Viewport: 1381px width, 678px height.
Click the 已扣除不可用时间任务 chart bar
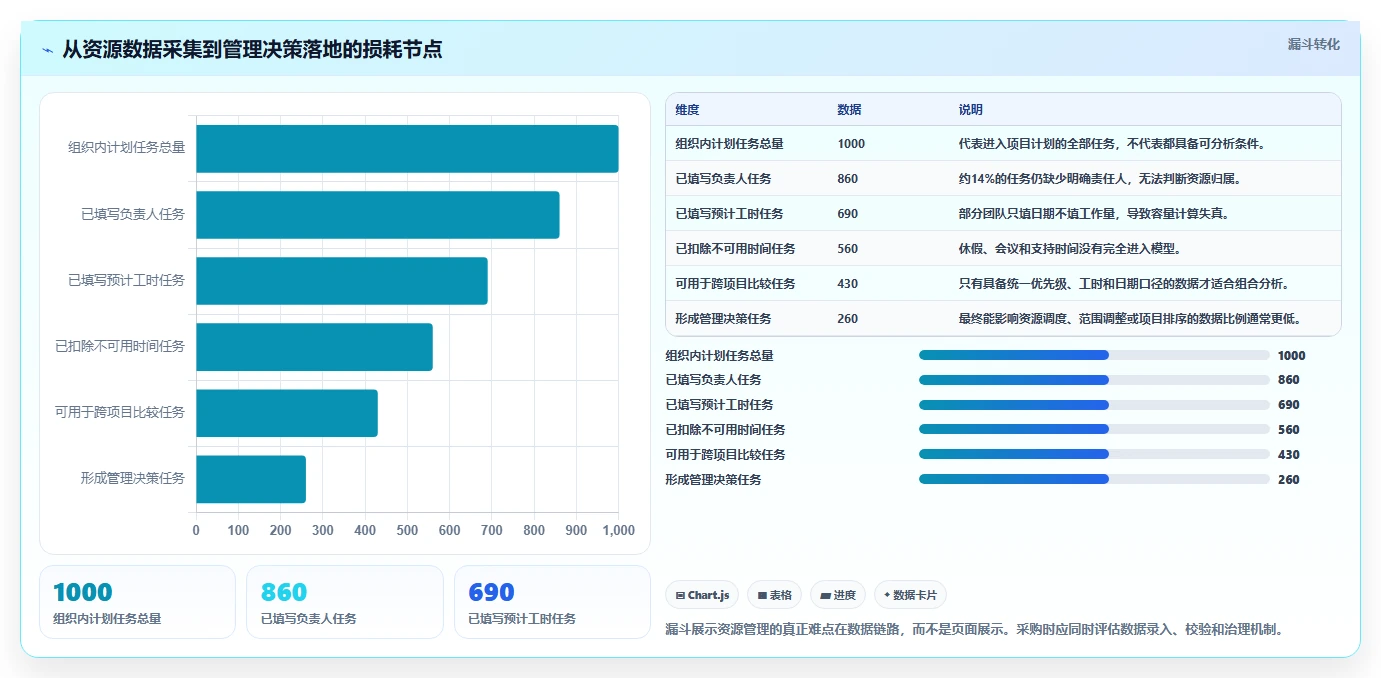pos(314,347)
